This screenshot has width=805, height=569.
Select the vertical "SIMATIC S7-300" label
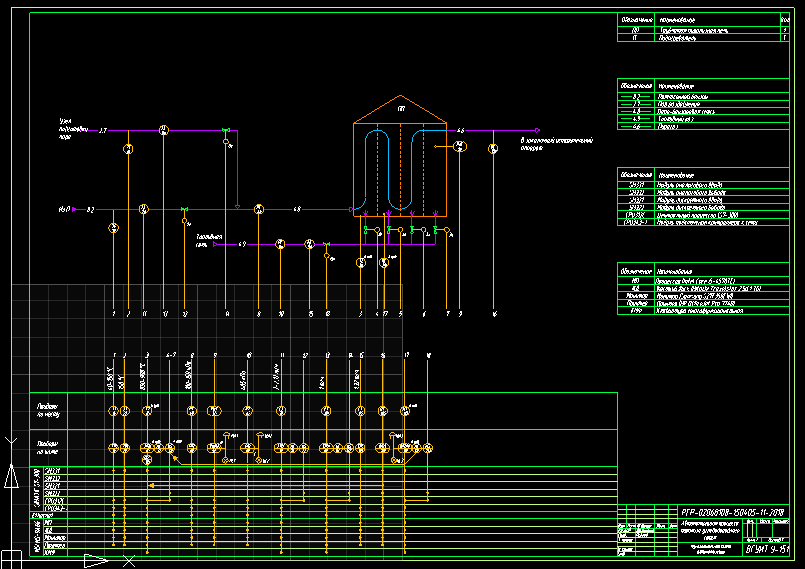36,488
